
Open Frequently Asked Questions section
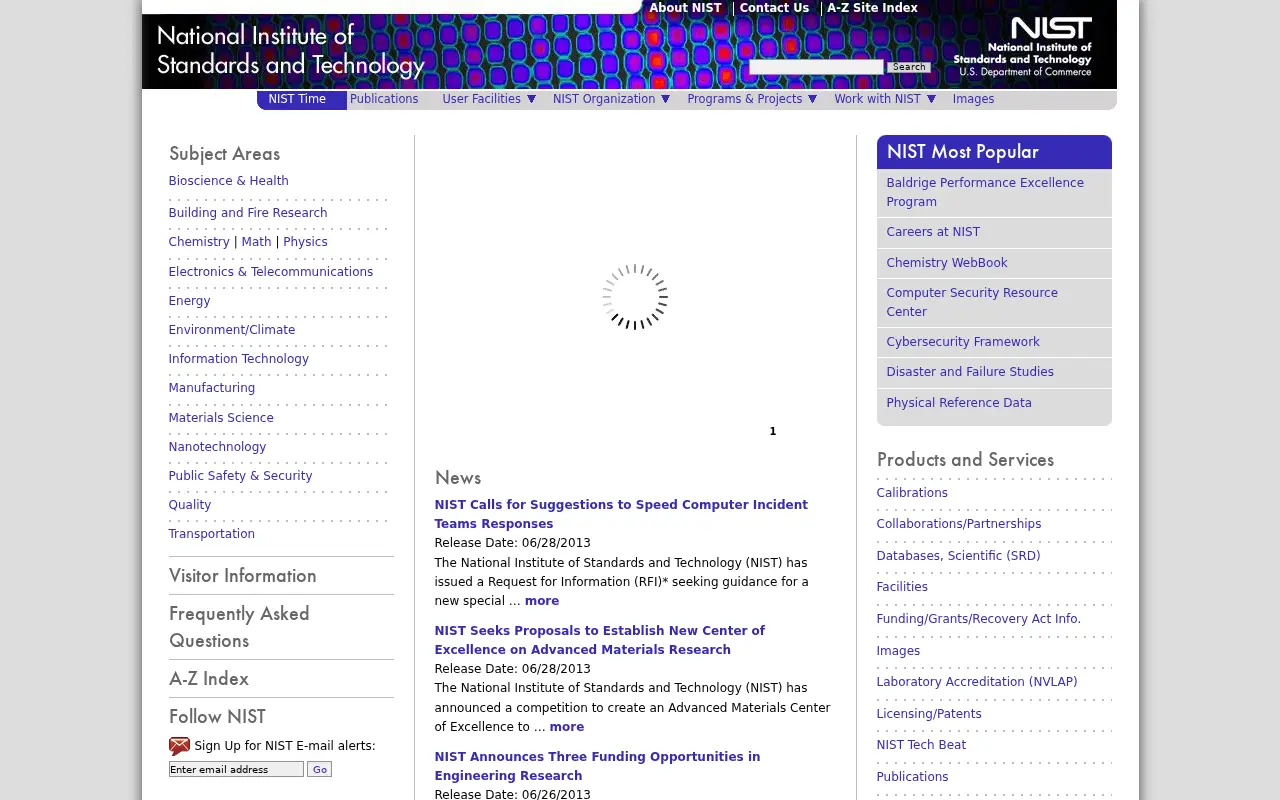pyautogui.click(x=239, y=627)
